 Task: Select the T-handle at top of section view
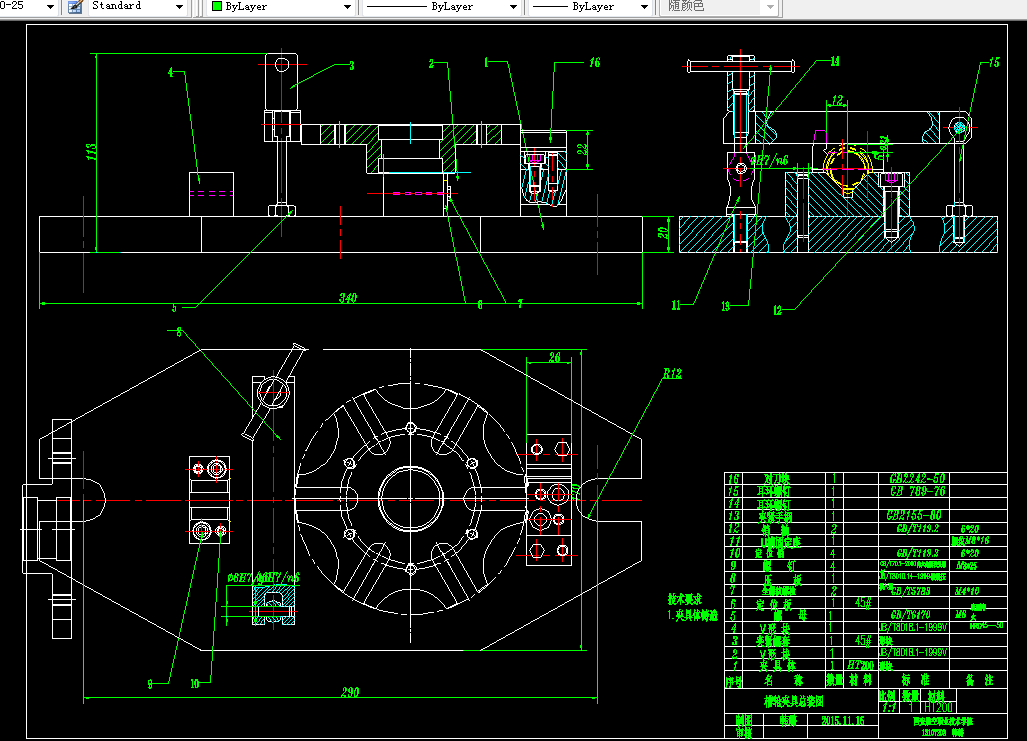point(741,66)
